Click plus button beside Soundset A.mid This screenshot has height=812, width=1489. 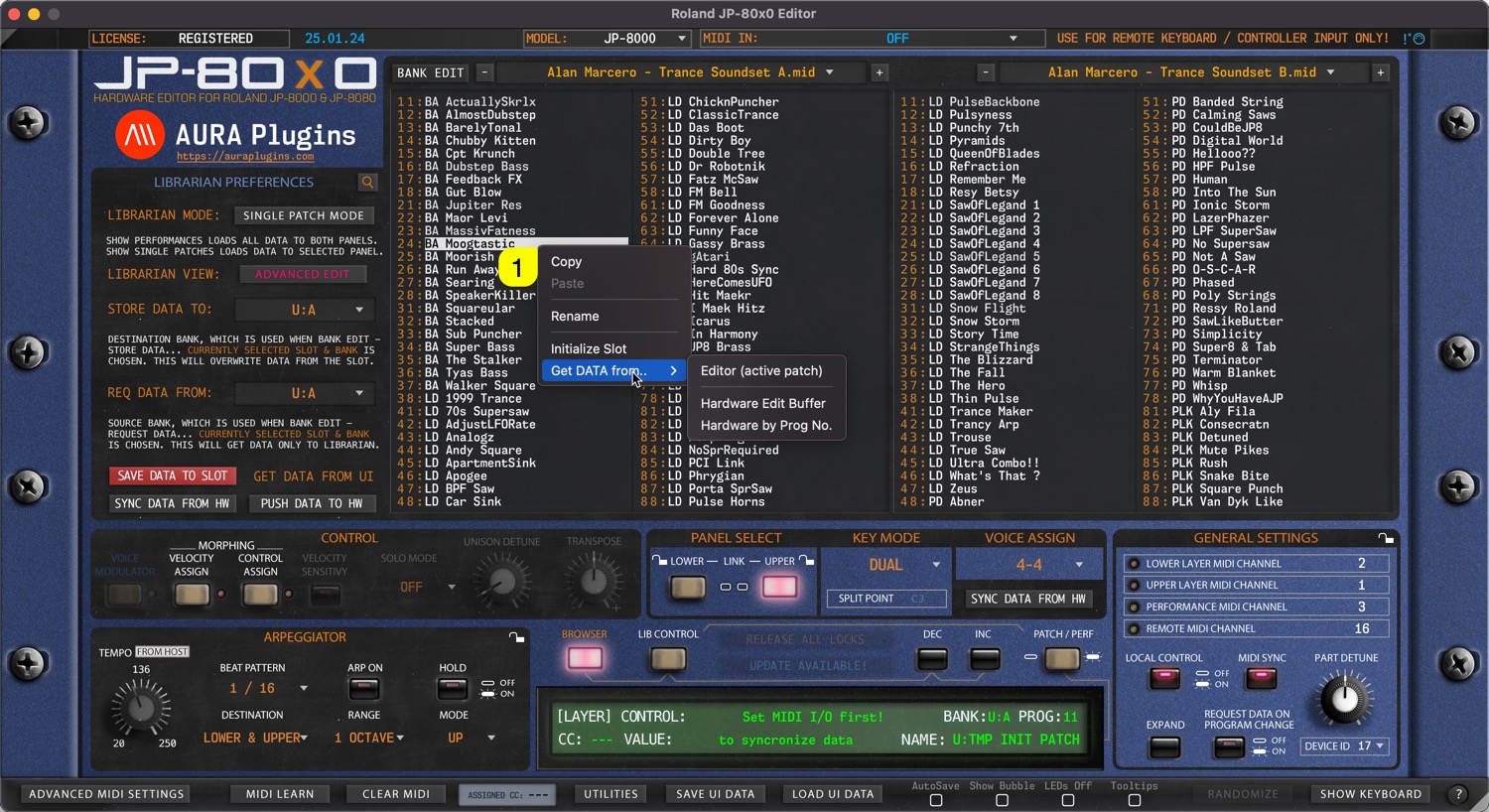pyautogui.click(x=880, y=72)
